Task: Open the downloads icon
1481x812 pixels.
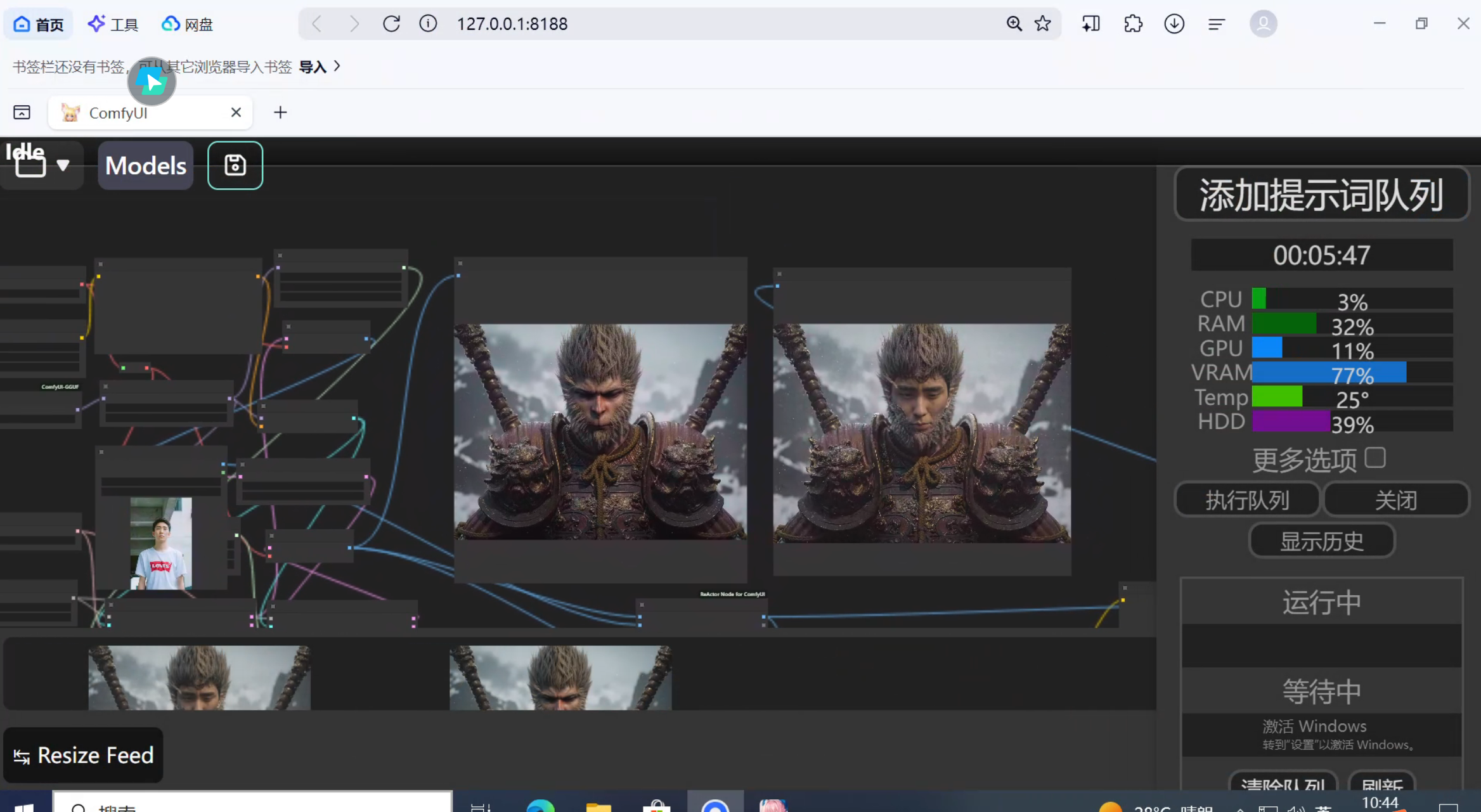Action: (x=1174, y=24)
